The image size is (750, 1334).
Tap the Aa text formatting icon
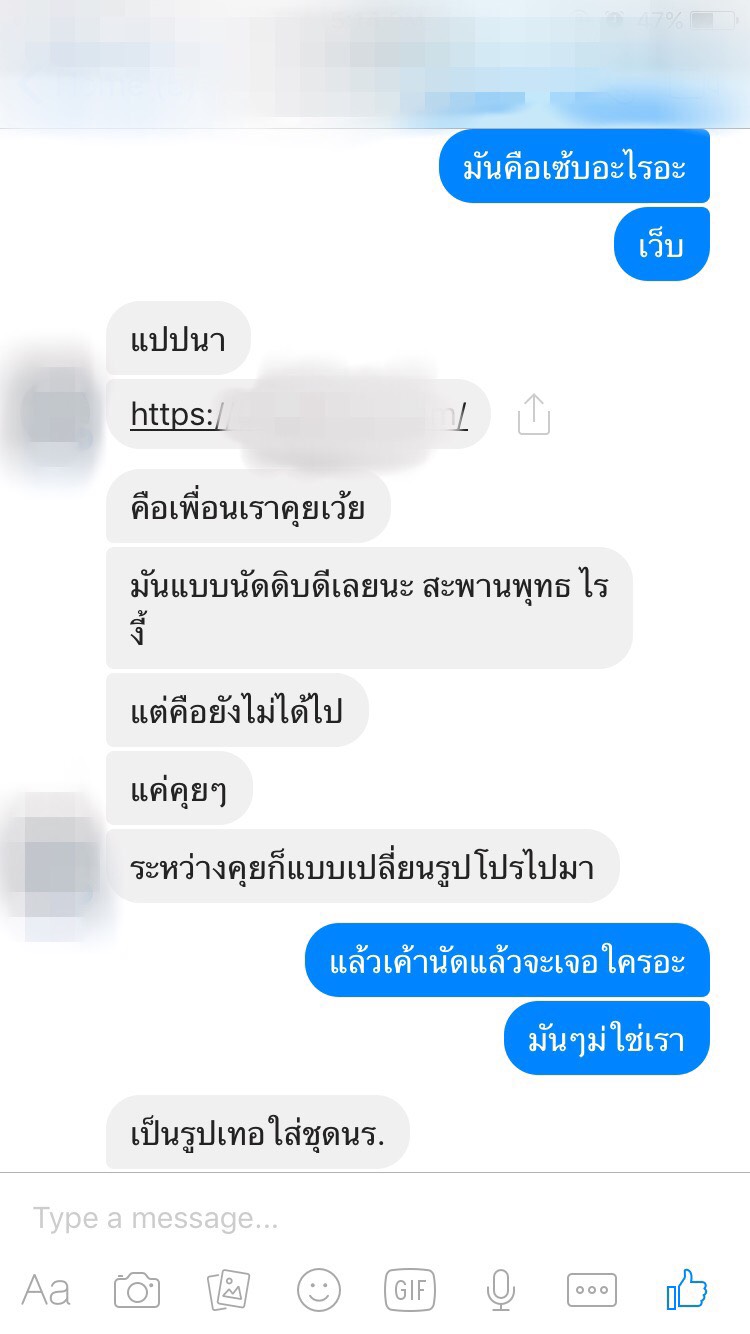46,1290
